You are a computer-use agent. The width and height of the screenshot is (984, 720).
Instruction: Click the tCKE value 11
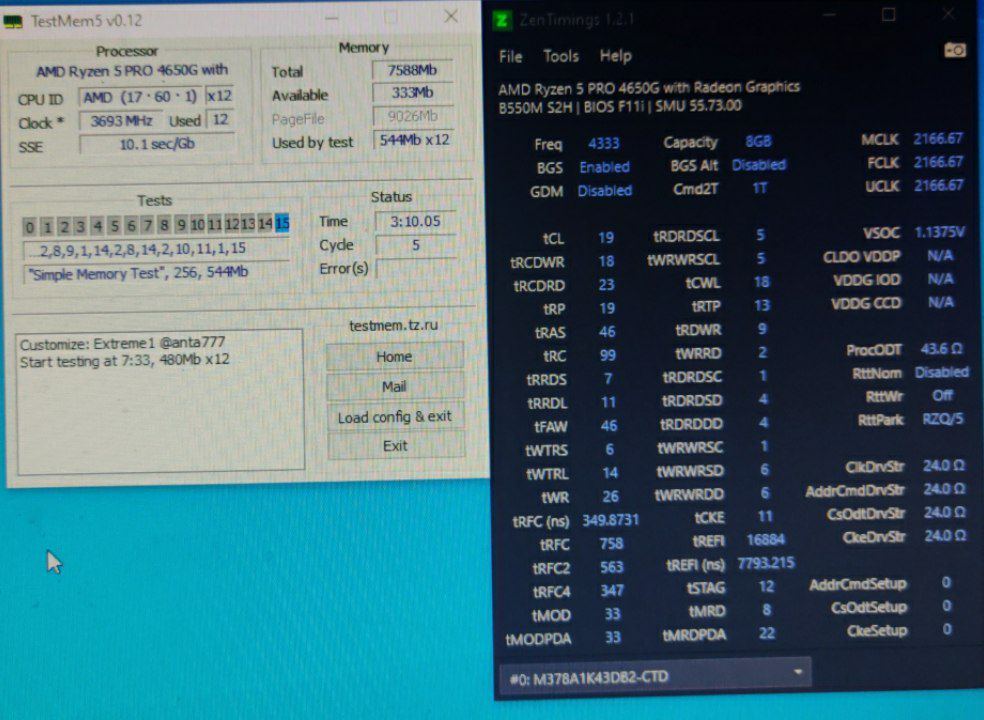pyautogui.click(x=765, y=517)
